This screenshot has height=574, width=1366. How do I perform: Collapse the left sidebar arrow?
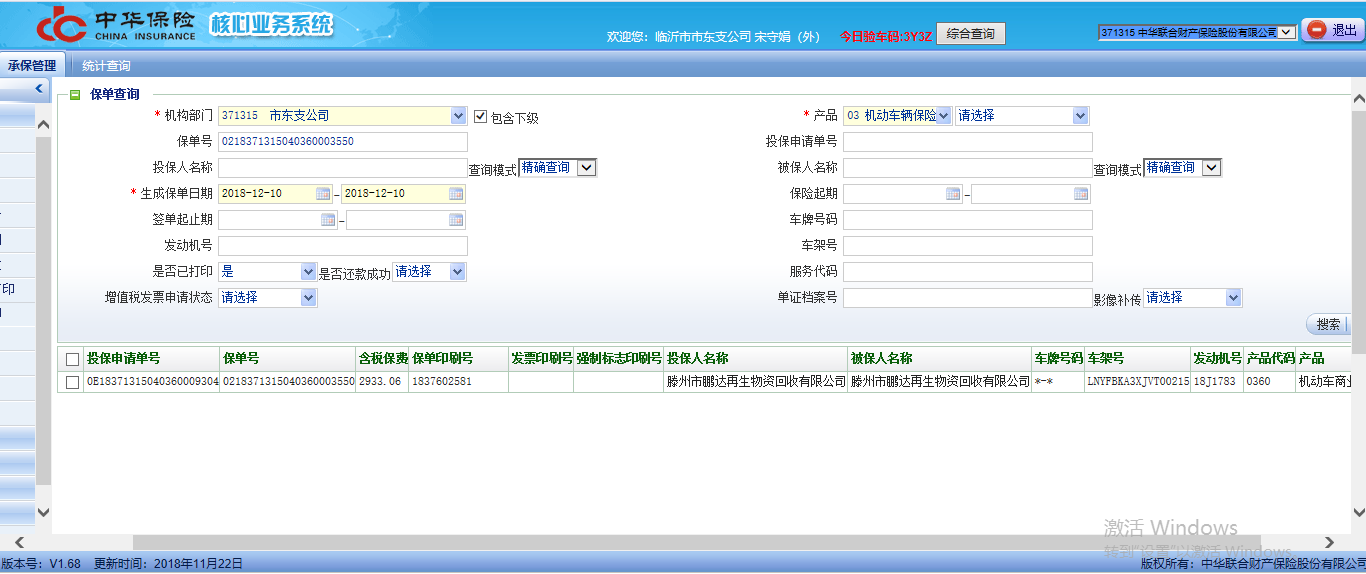pos(39,89)
